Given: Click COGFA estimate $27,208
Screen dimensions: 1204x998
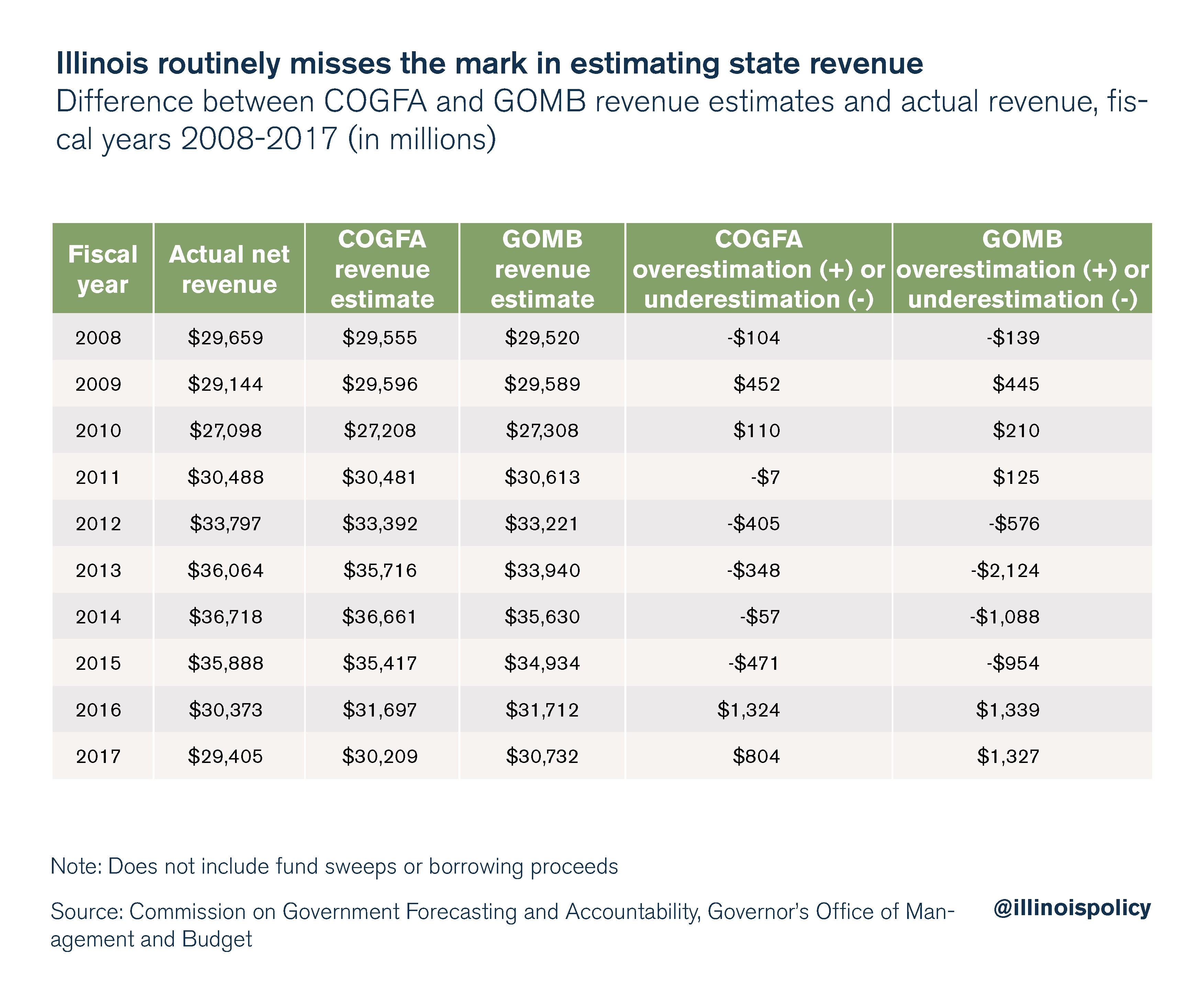Looking at the screenshot, I should coord(380,430).
